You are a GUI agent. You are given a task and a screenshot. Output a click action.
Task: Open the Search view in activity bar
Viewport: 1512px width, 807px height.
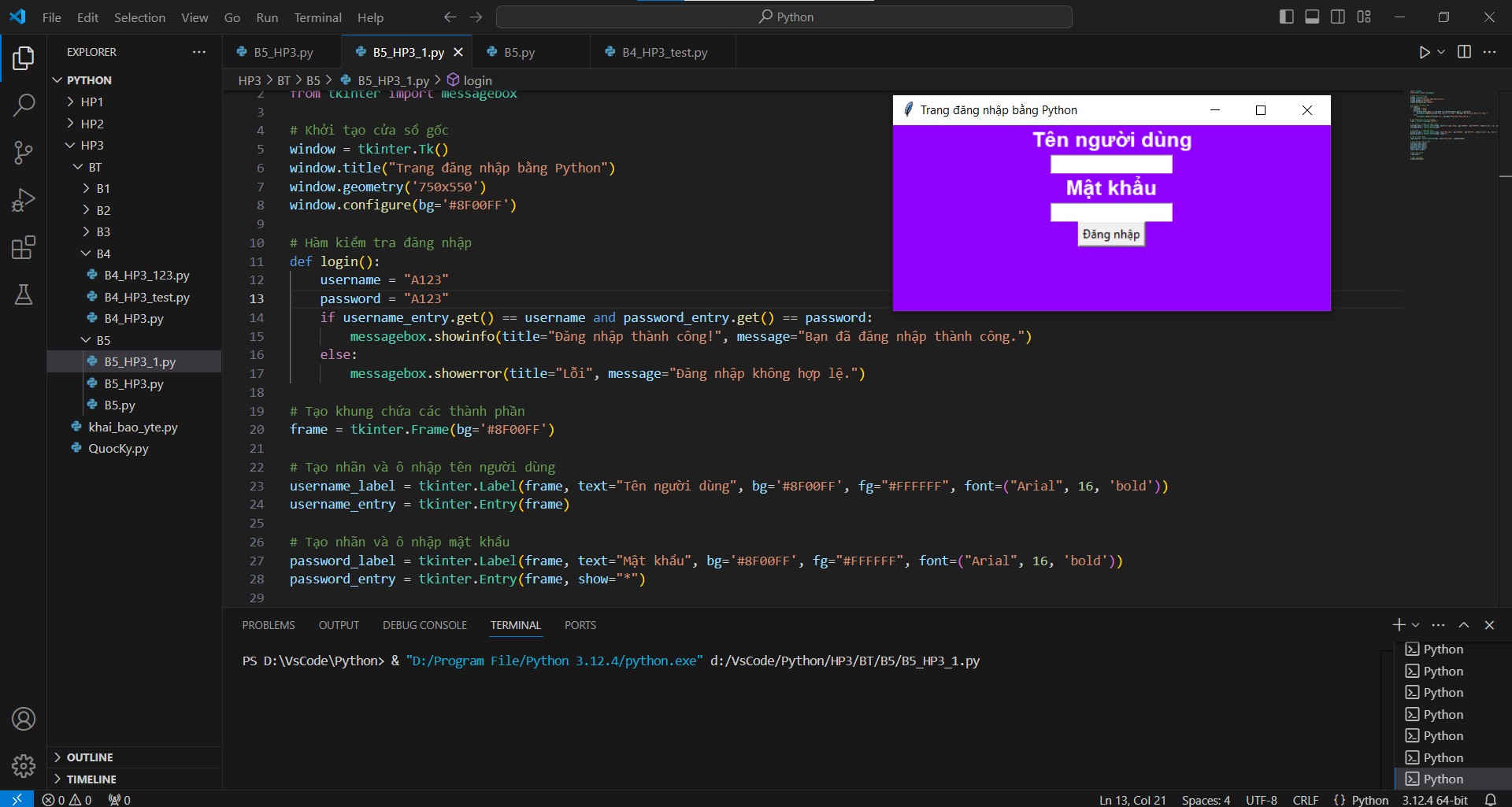[x=24, y=105]
